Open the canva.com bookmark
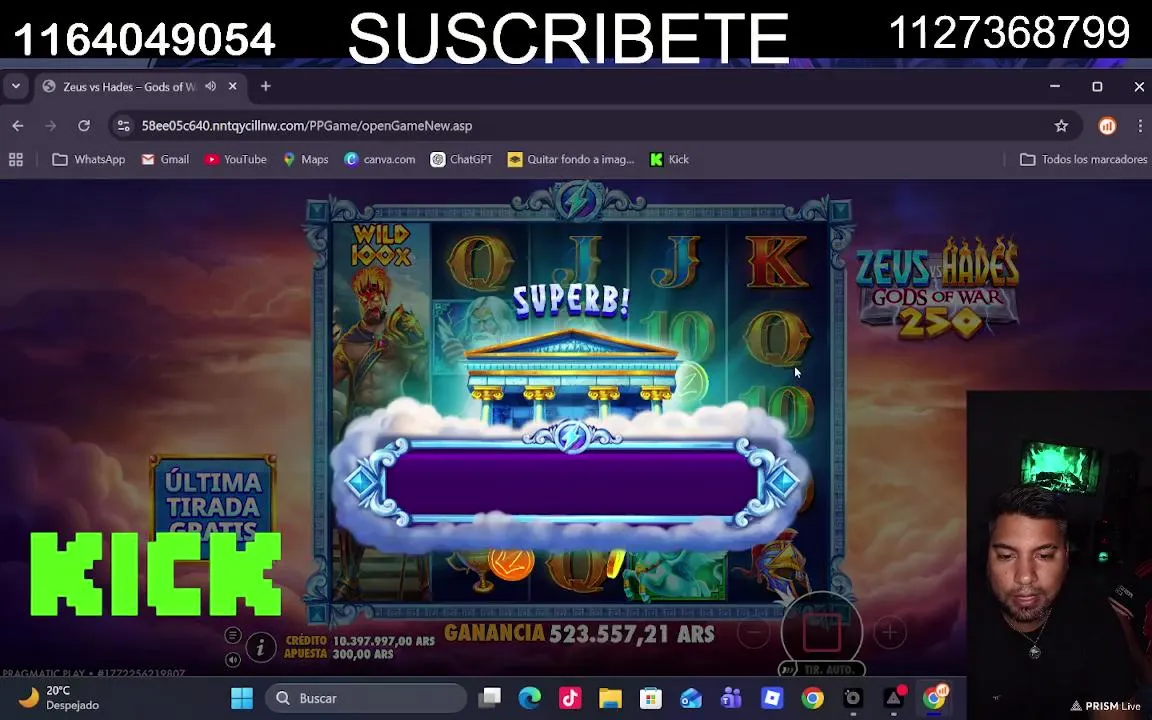Screen dimensions: 1152x720 (x=380, y=159)
